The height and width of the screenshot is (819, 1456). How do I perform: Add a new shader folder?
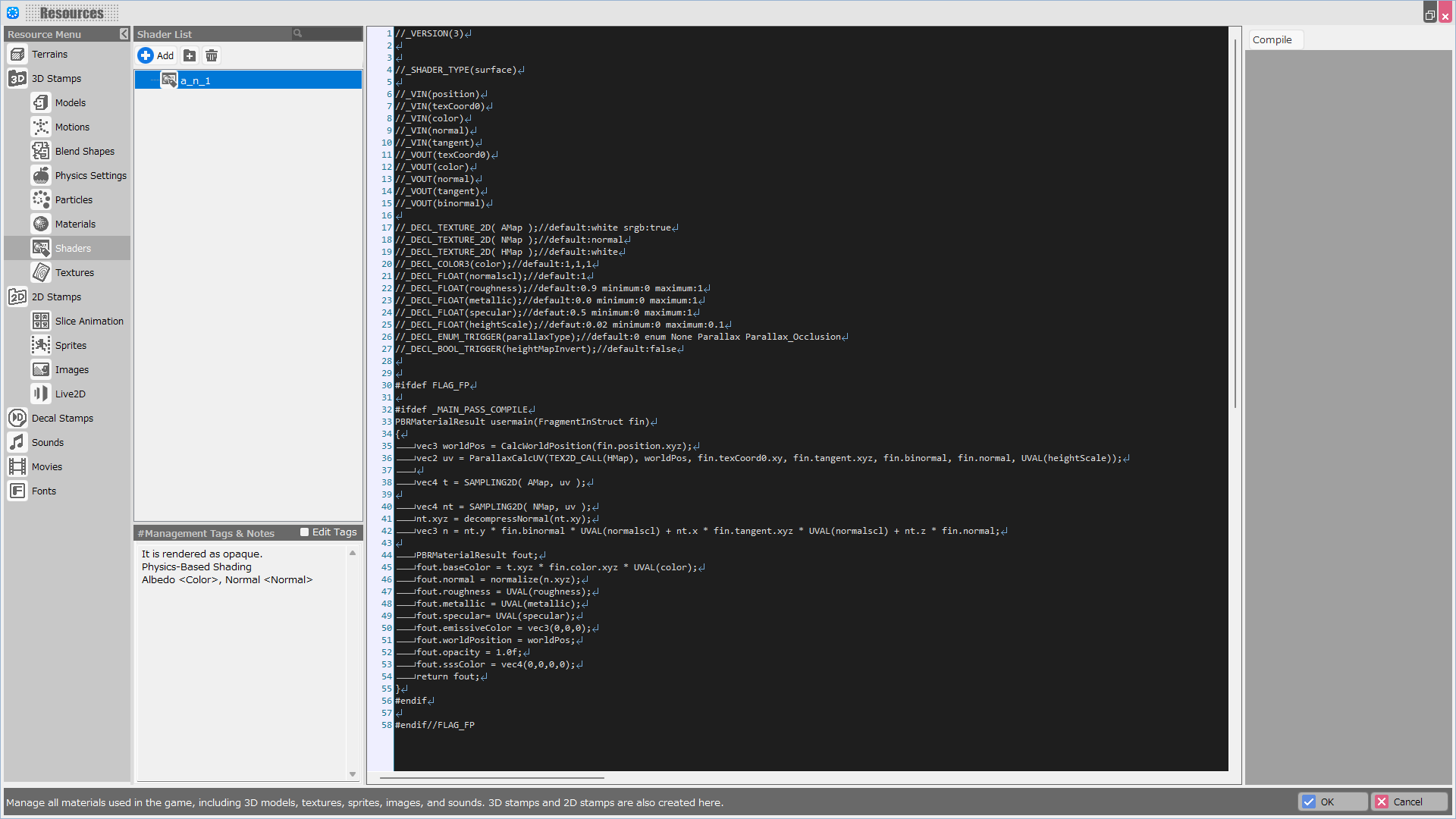[190, 55]
